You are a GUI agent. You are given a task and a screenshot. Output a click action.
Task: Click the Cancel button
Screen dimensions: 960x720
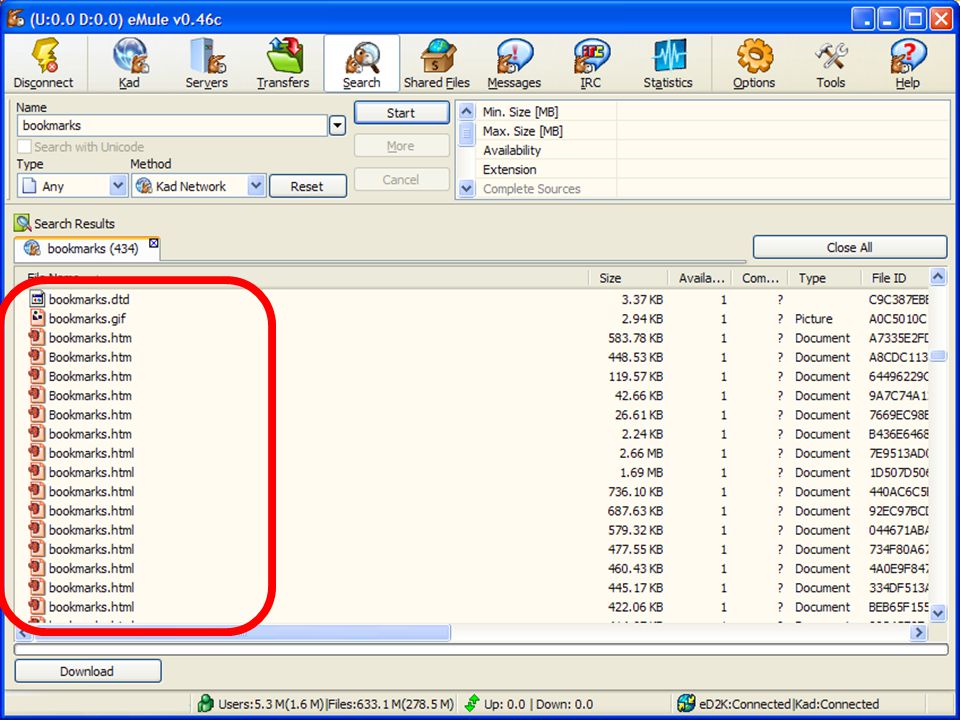[401, 179]
